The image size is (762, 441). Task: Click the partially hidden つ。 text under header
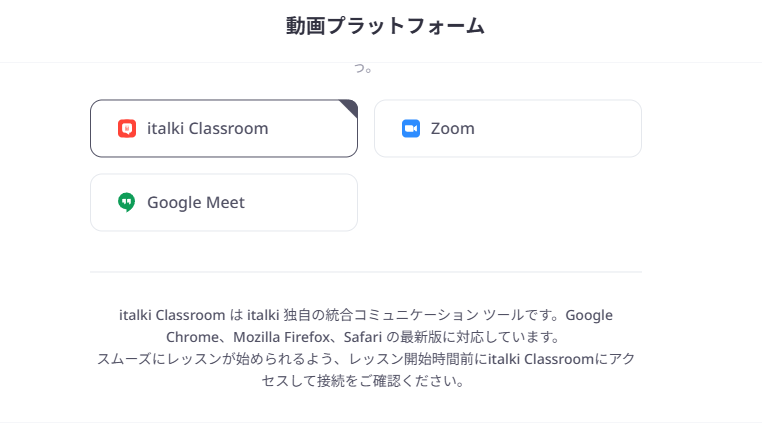coord(363,69)
